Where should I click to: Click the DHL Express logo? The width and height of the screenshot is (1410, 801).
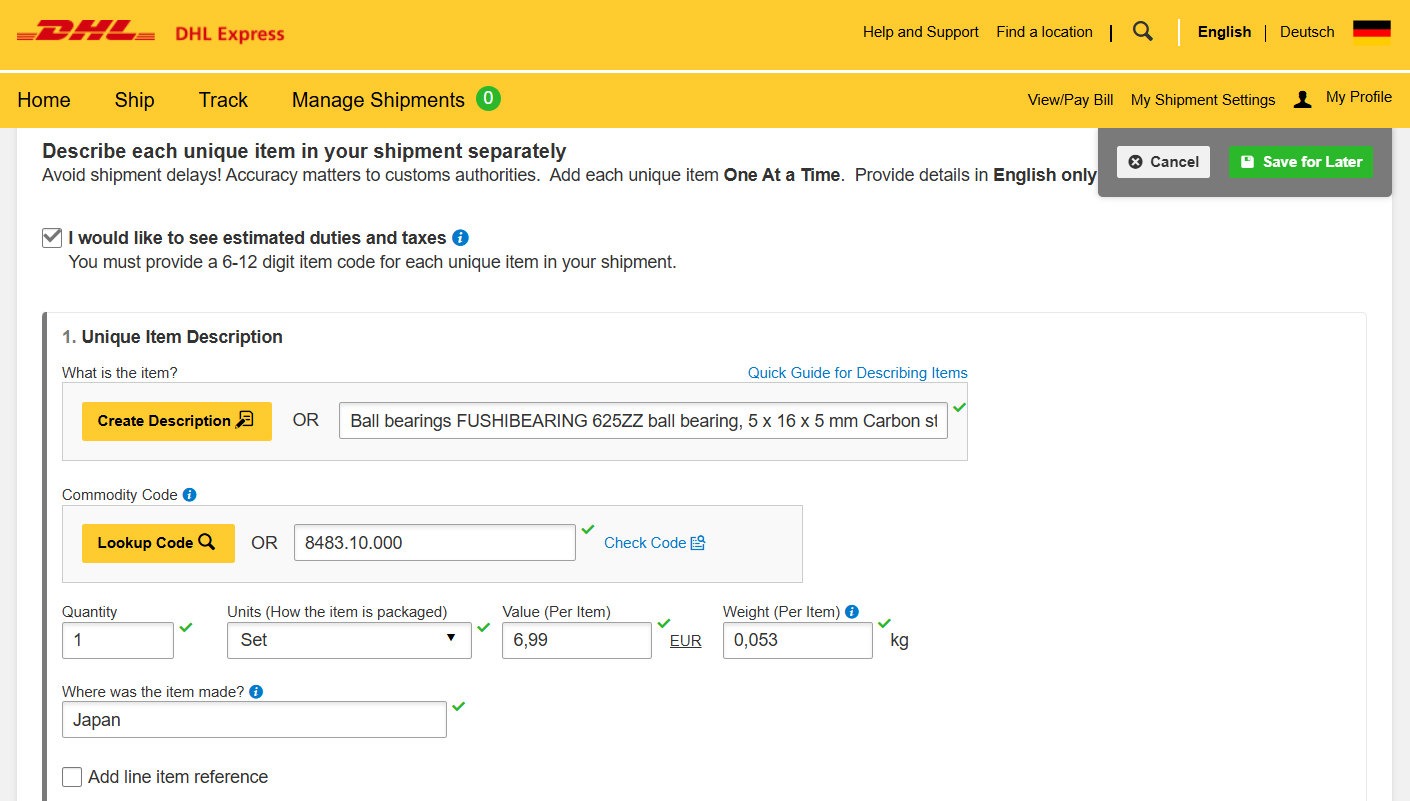(151, 33)
